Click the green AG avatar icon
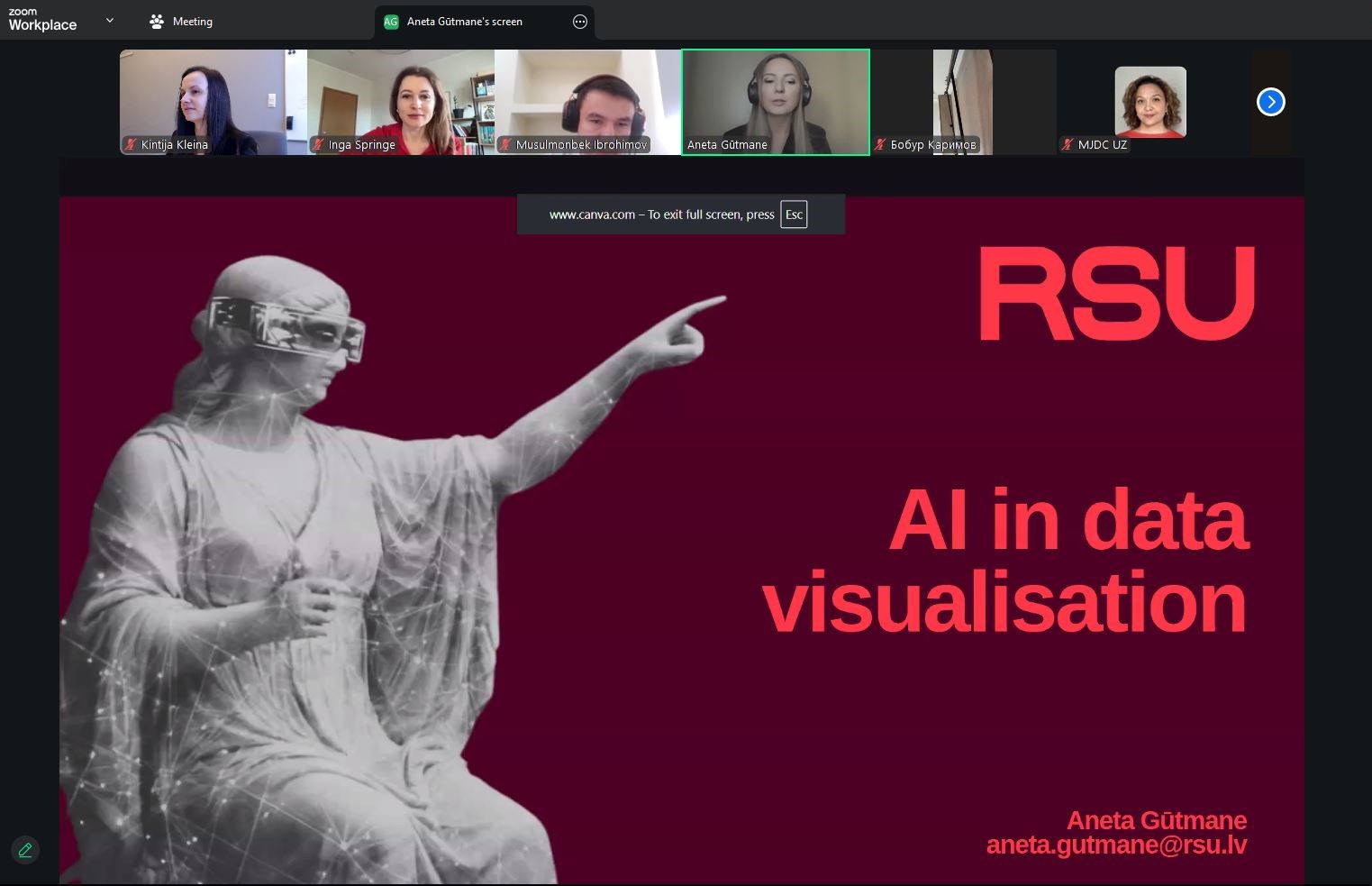This screenshot has width=1372, height=886. (x=391, y=22)
